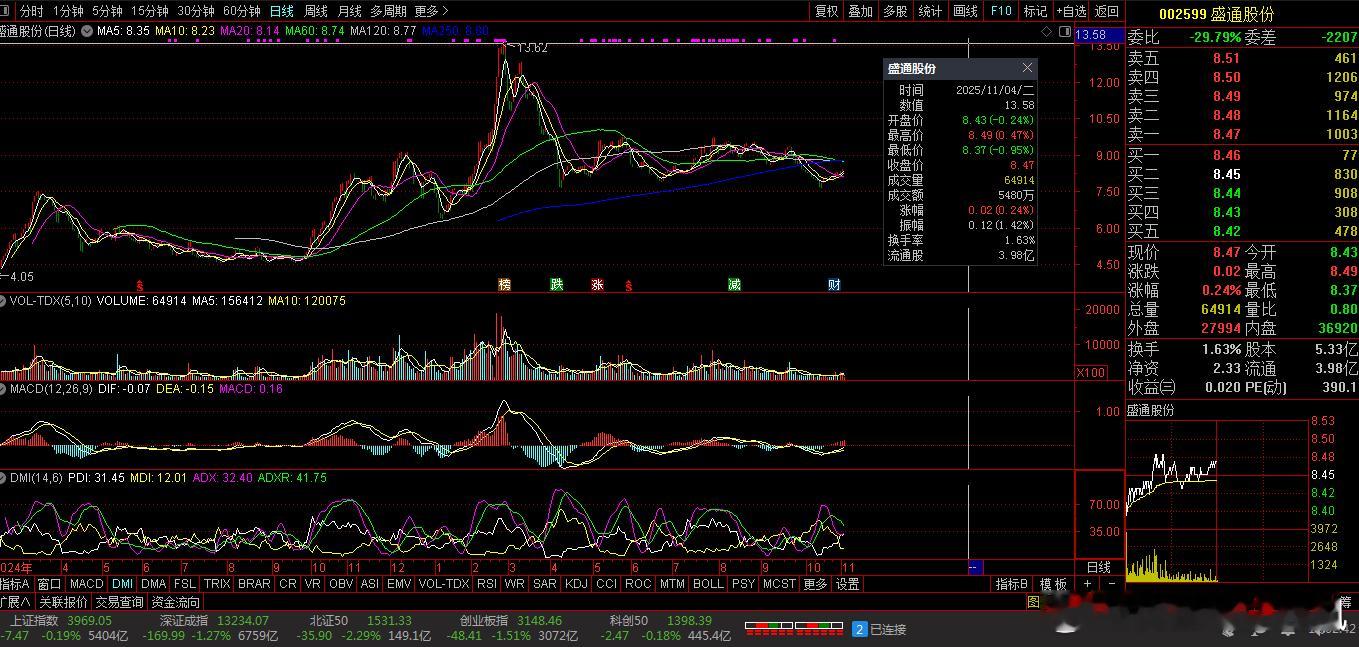This screenshot has height=647, width=1359.
Task: Switch to 15分钟 chart period
Action: pos(150,11)
